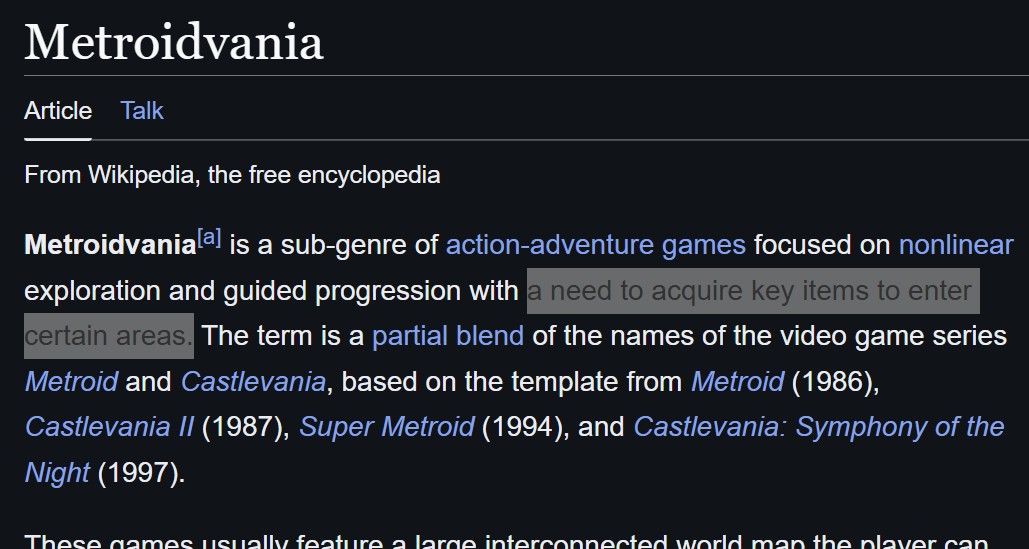Click the Metroidvania page title heading
Image resolution: width=1029 pixels, height=549 pixels.
174,42
